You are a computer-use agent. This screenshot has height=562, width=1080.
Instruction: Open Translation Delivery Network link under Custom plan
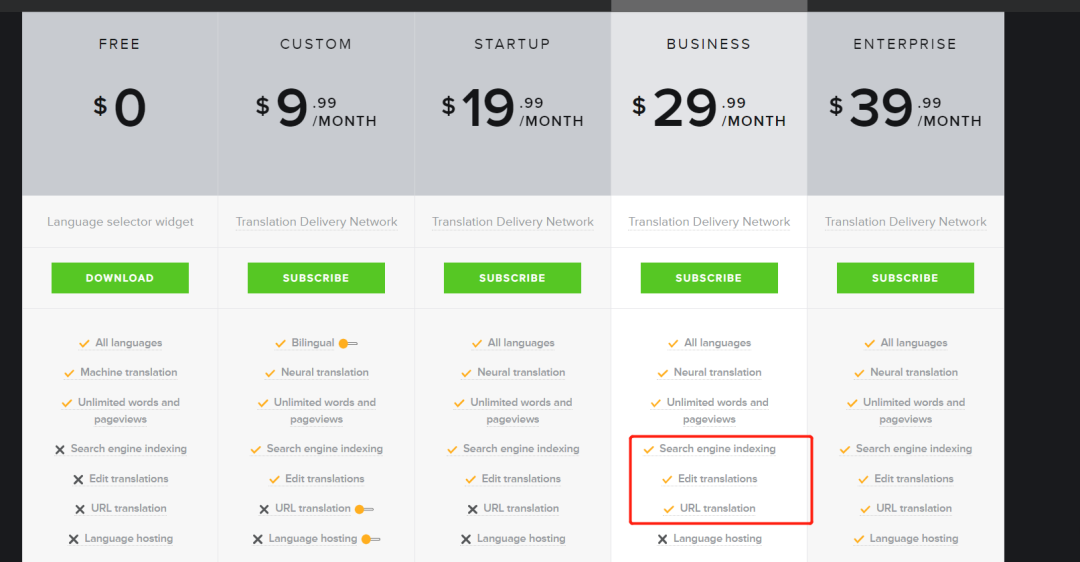[x=316, y=222]
